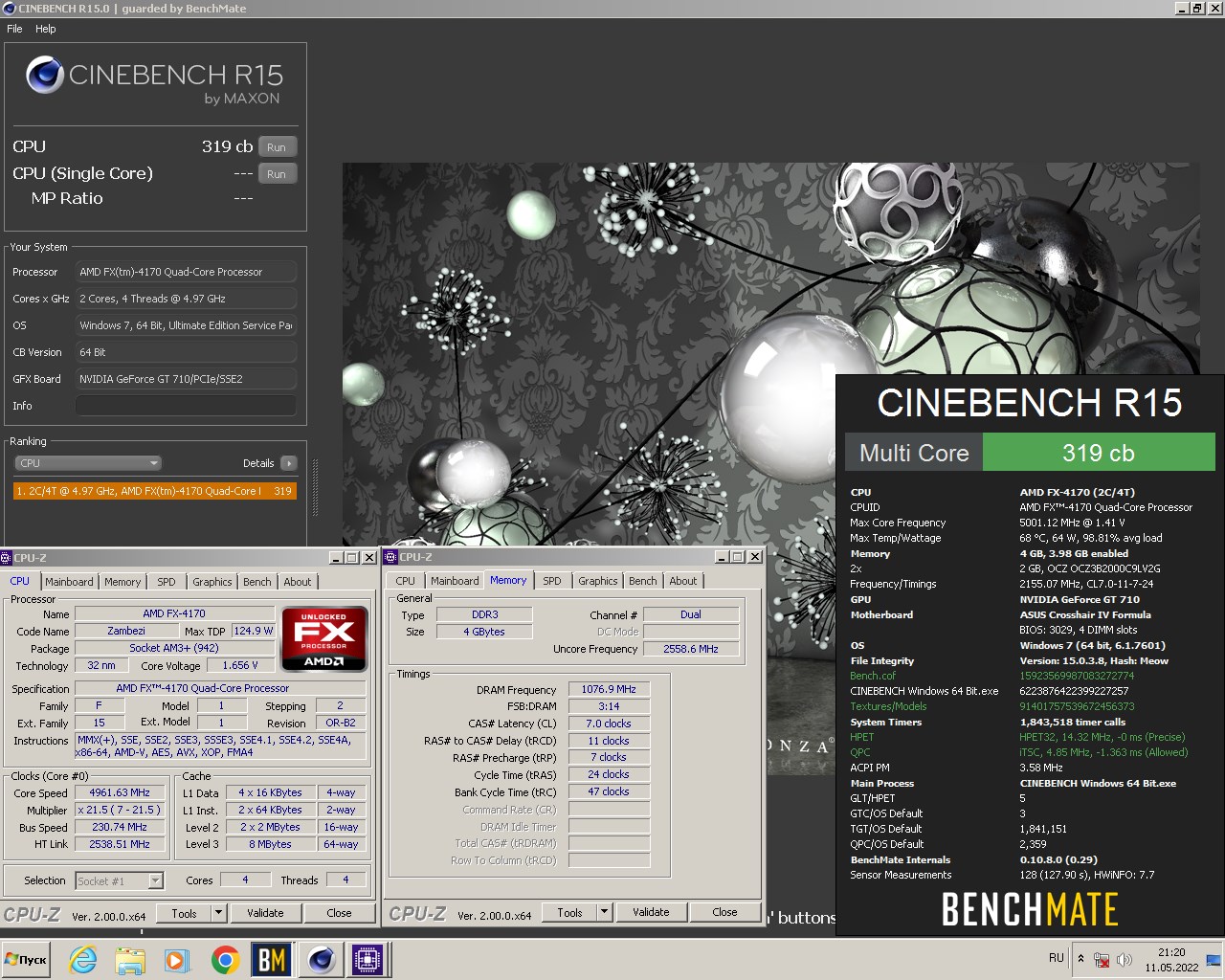Switch to Cinebench taskbar icon
This screenshot has height=980, width=1225.
pyautogui.click(x=322, y=959)
